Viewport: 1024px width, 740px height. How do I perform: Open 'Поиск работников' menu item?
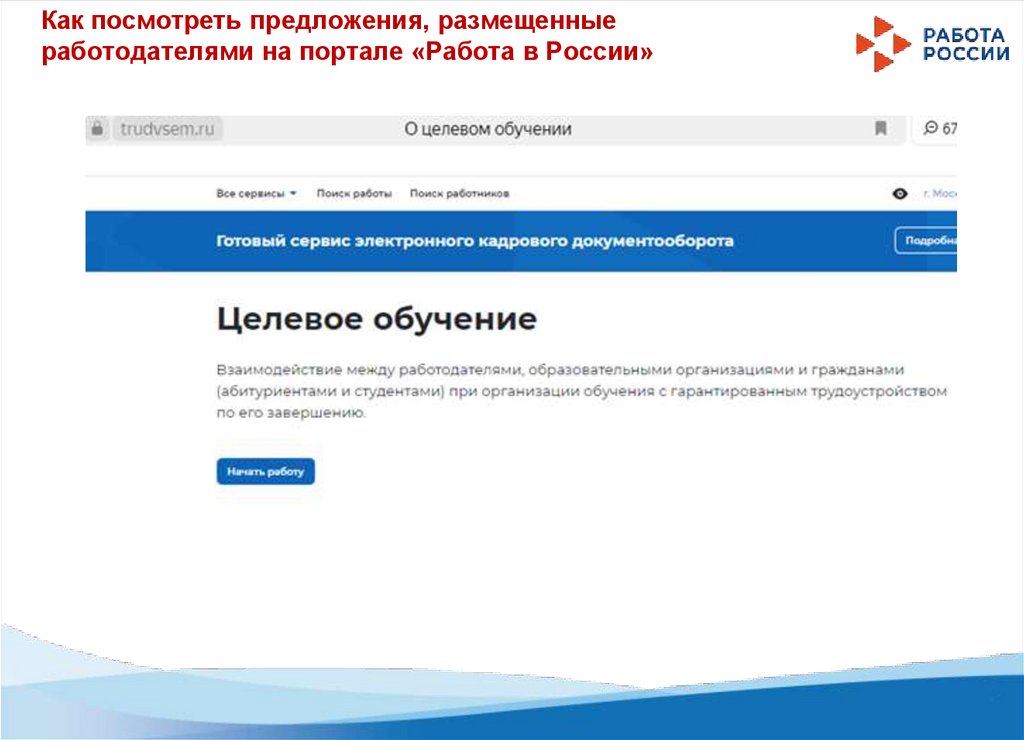tap(459, 193)
